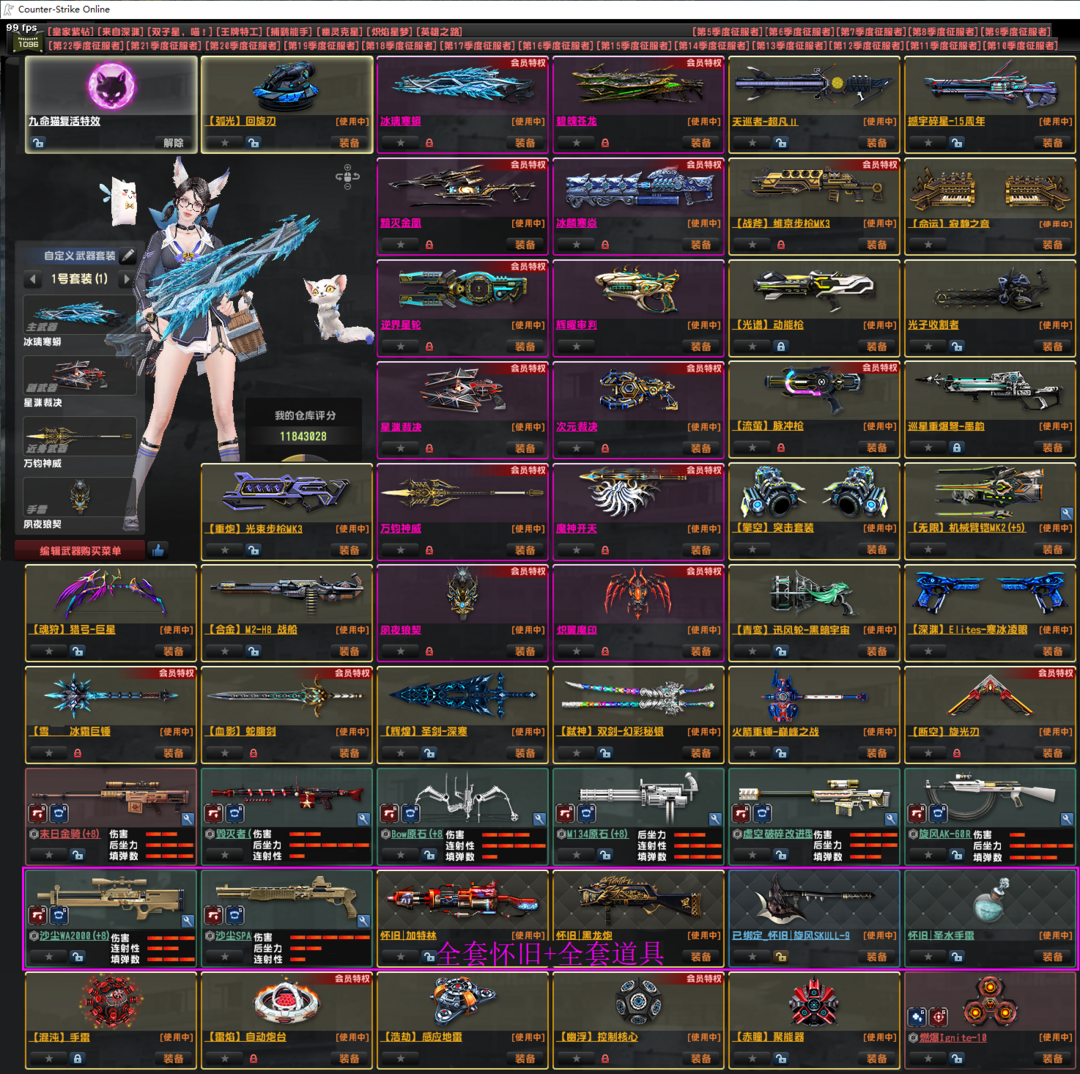Click the blue paint icon on 毁灭者 card
Viewport: 1080px width, 1074px height.
point(235,814)
